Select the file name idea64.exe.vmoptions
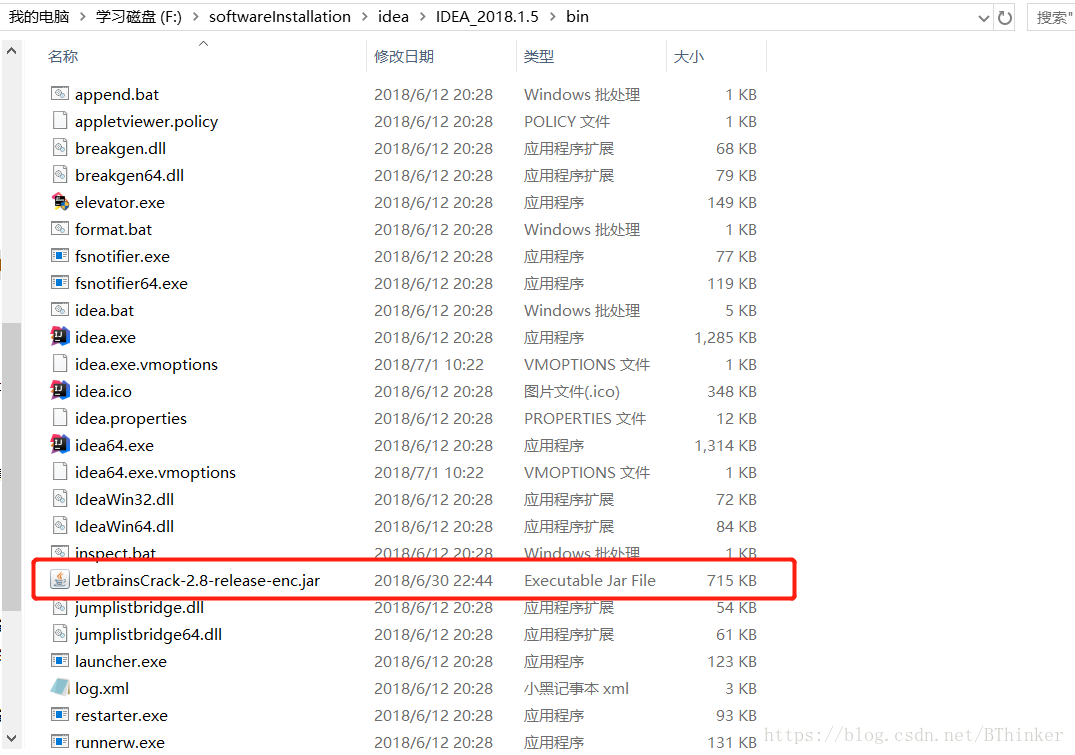 coord(155,472)
